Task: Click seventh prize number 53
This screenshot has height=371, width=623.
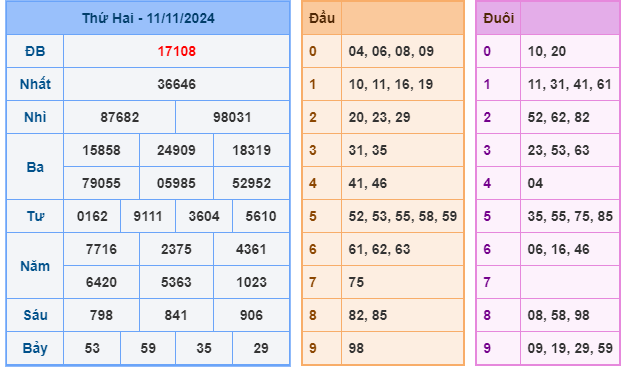Action: point(92,348)
